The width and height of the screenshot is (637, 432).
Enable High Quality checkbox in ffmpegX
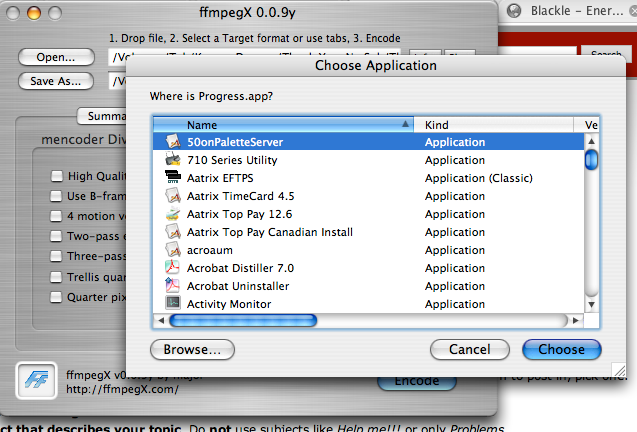click(56, 176)
